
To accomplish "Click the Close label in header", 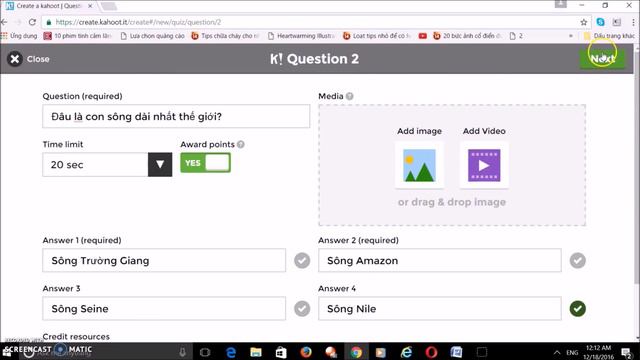I will (x=38, y=59).
